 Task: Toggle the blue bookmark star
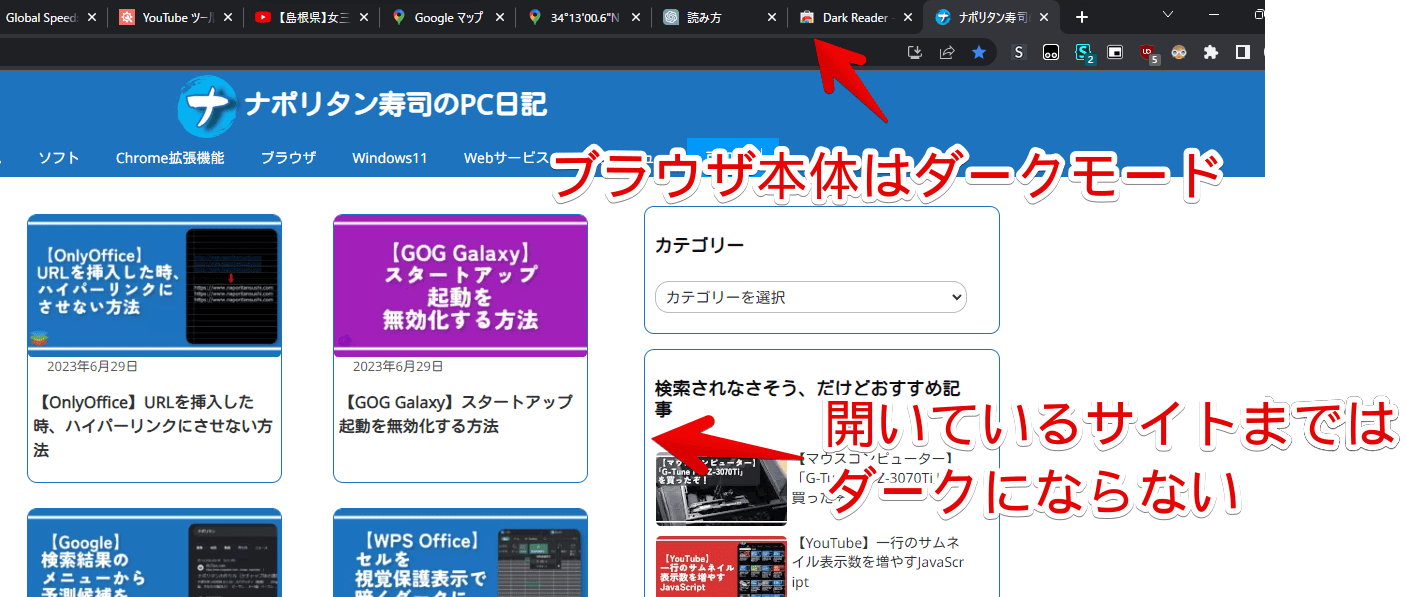[979, 52]
